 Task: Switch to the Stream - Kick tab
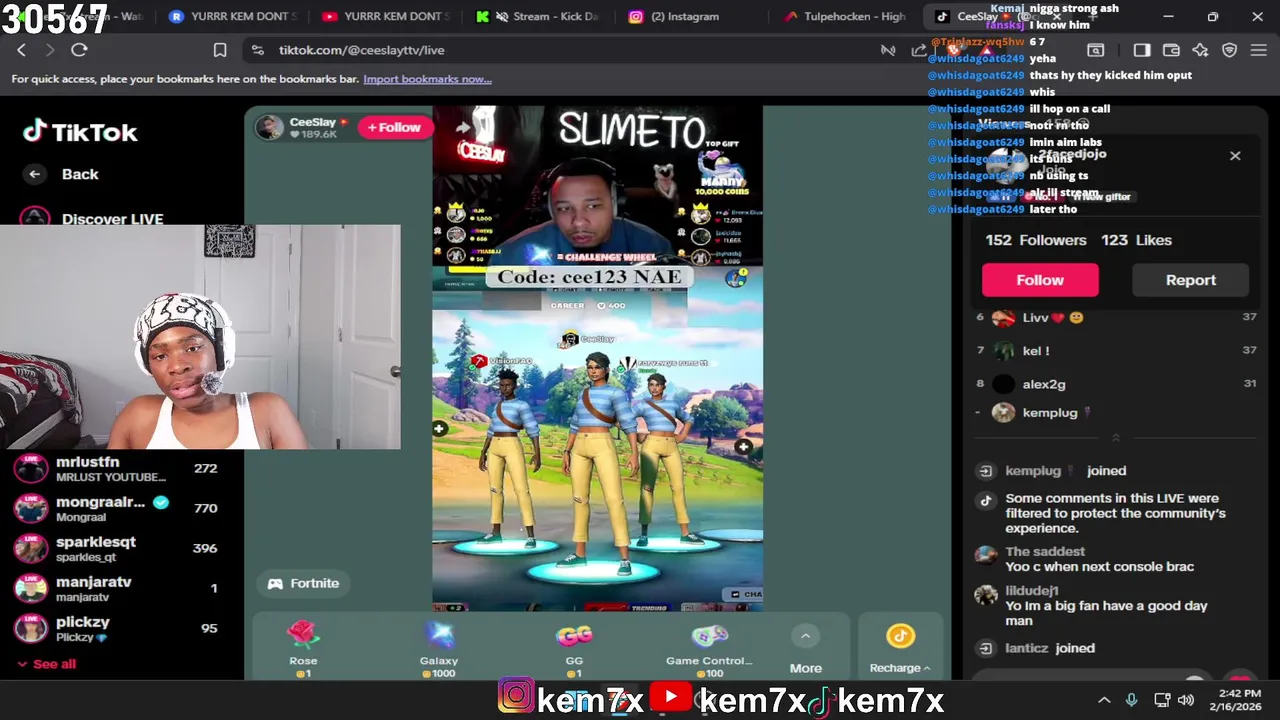pos(538,17)
